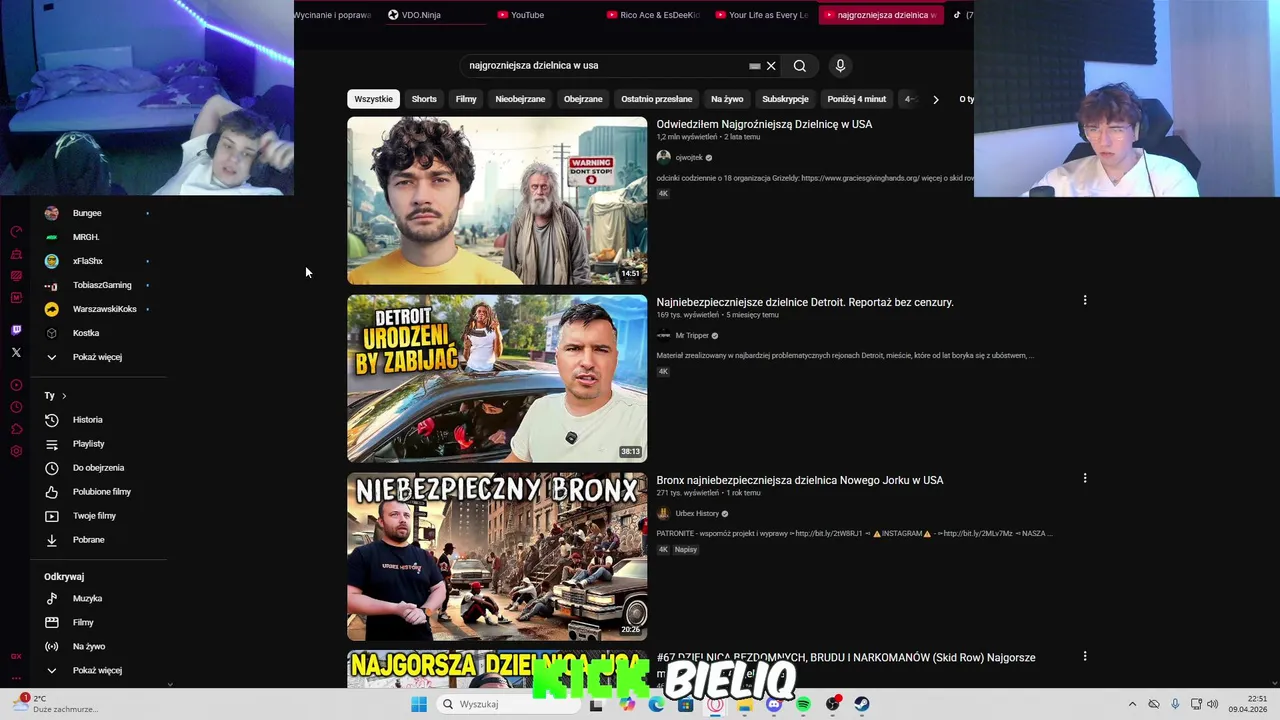Open ojwojtek channel avatar
This screenshot has height=720, width=1280.
pyautogui.click(x=663, y=157)
